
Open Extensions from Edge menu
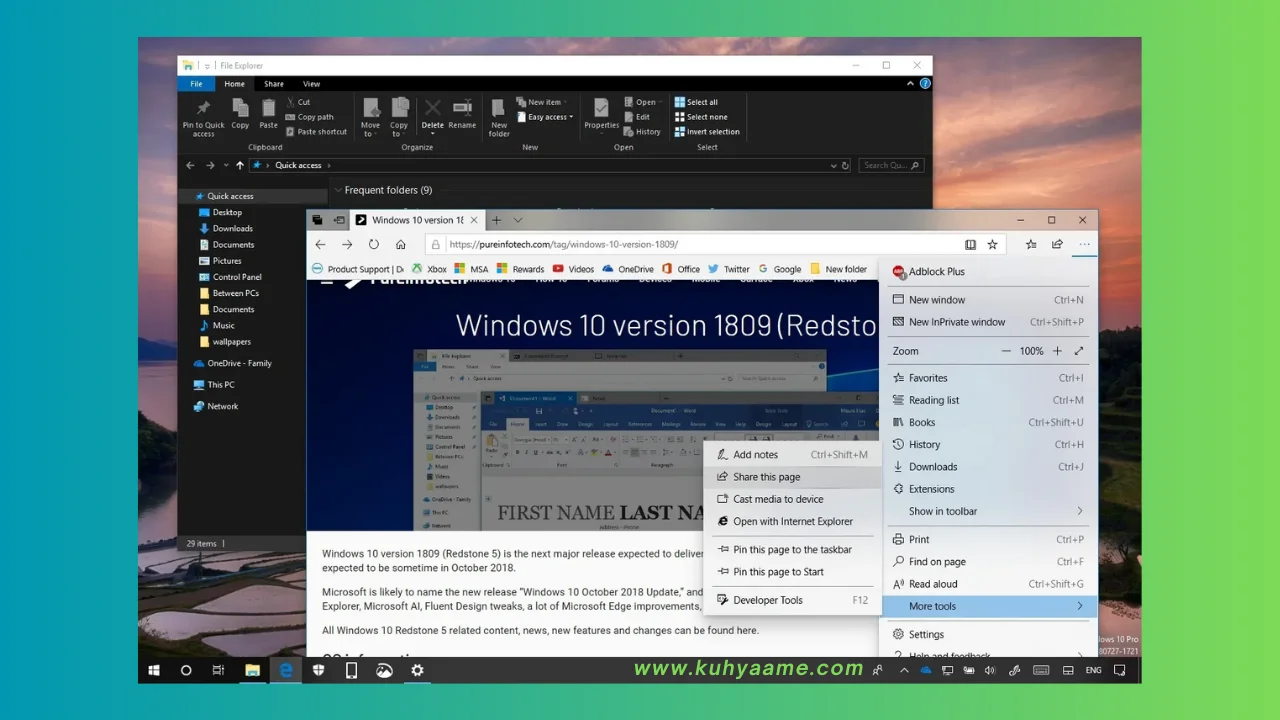(989, 489)
